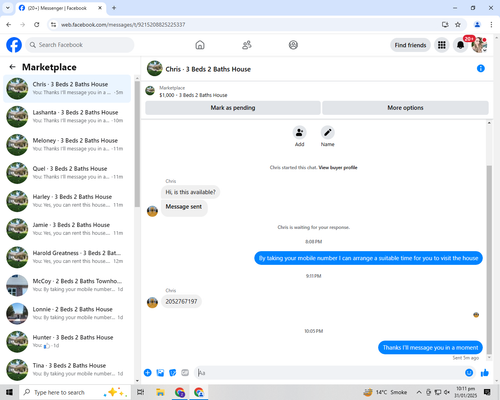Click the Windows taskbar search box
The height and width of the screenshot is (400, 500).
76,392
